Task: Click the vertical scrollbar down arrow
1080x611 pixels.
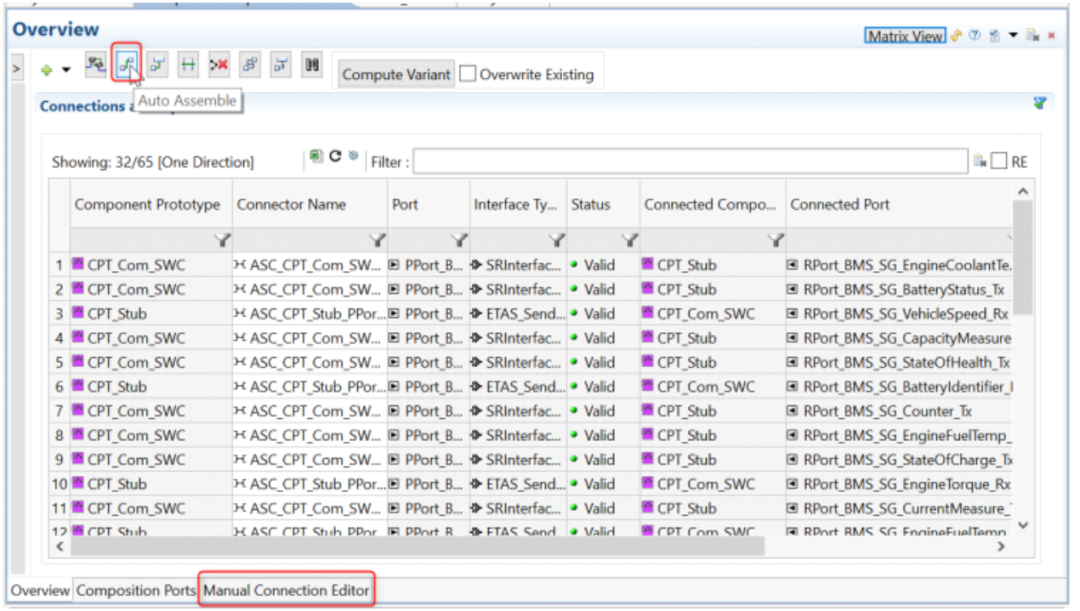Action: 1023,526
